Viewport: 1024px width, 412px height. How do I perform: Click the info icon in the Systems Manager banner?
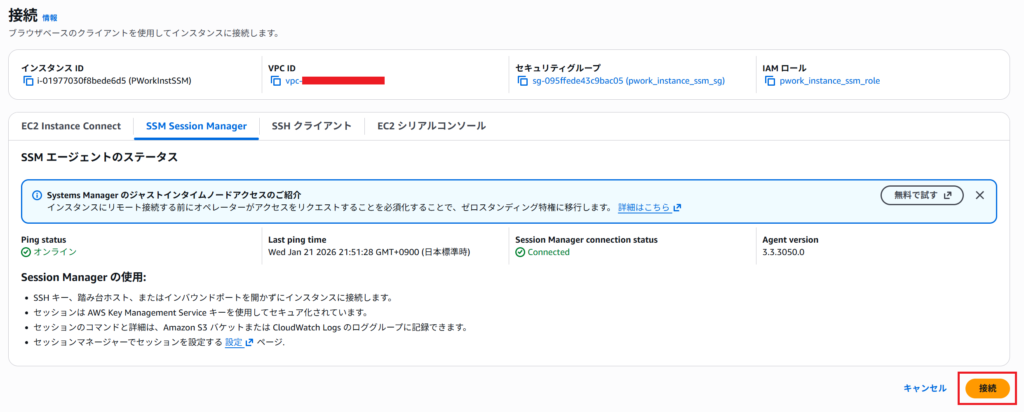click(37, 195)
